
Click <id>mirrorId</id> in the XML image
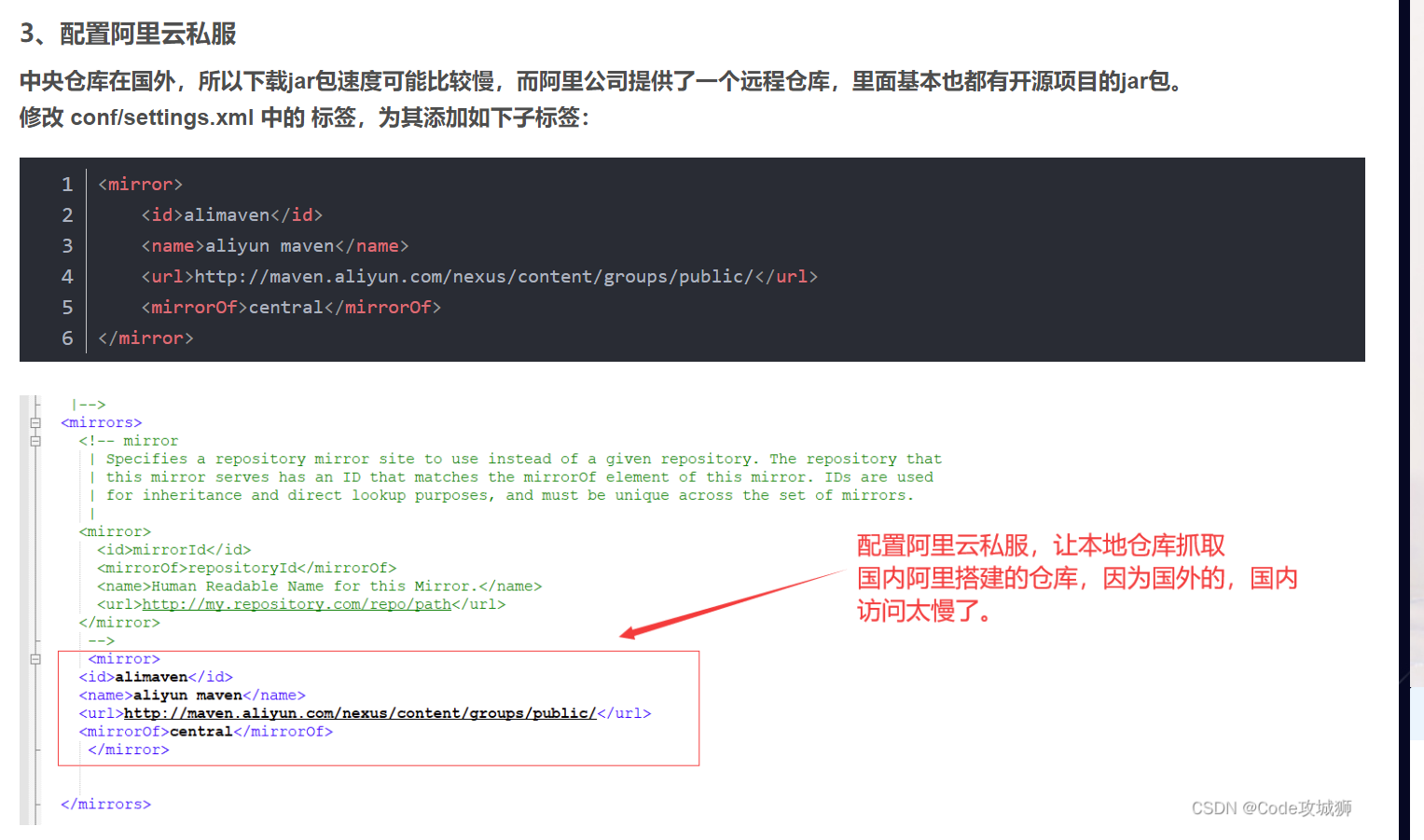pyautogui.click(x=174, y=550)
